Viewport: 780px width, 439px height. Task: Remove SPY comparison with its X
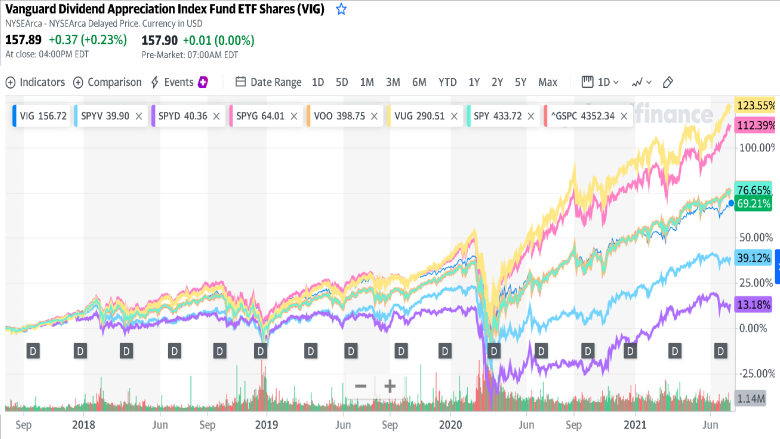531,116
